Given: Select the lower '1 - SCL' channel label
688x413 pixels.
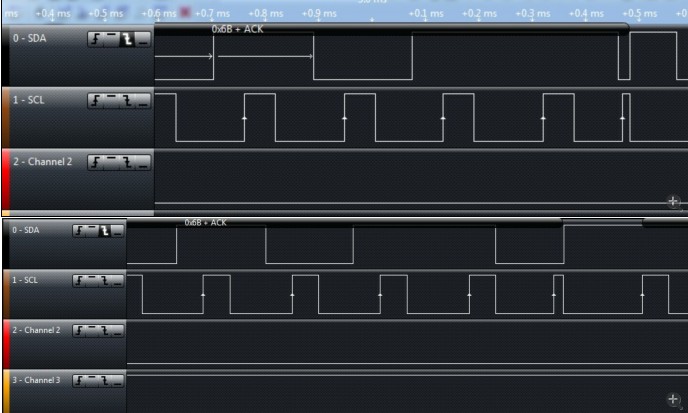Looking at the screenshot, I should [25, 280].
